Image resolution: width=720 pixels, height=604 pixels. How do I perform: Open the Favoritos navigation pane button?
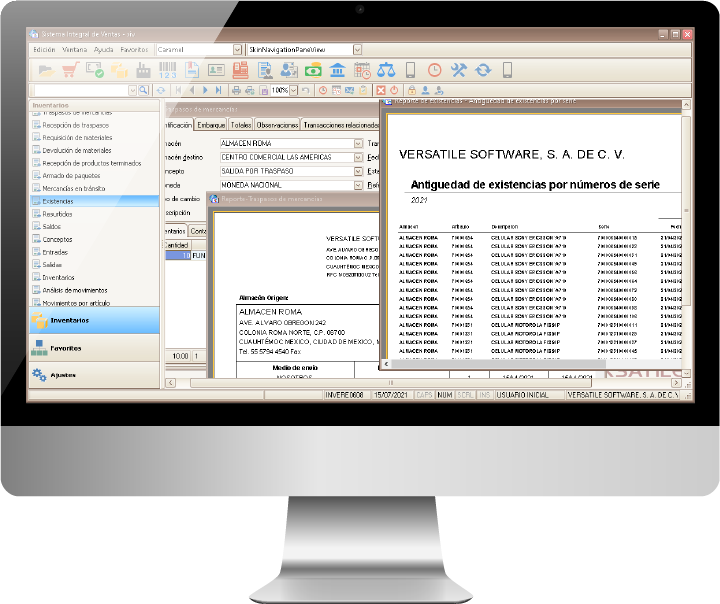point(95,348)
